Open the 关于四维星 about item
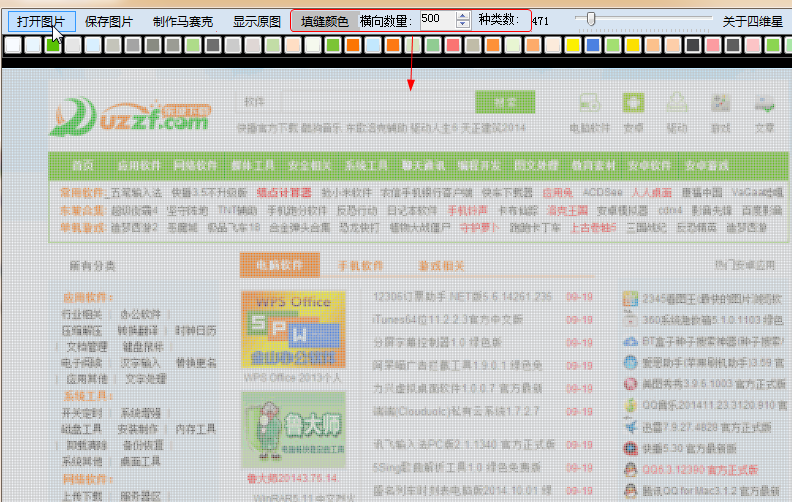Image resolution: width=792 pixels, height=502 pixels. pos(753,21)
